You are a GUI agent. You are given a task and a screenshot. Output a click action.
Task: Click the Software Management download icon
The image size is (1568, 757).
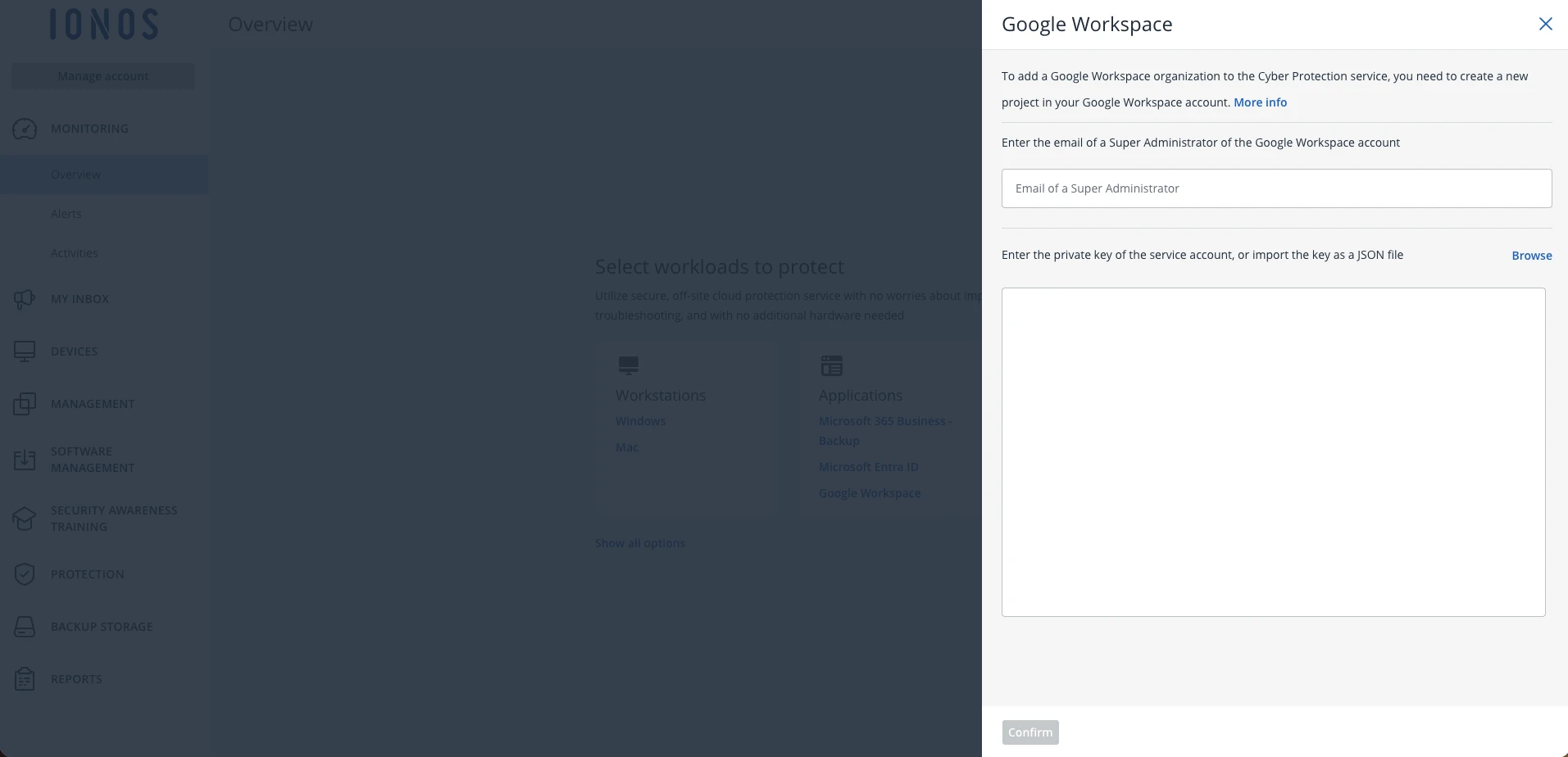click(x=25, y=460)
